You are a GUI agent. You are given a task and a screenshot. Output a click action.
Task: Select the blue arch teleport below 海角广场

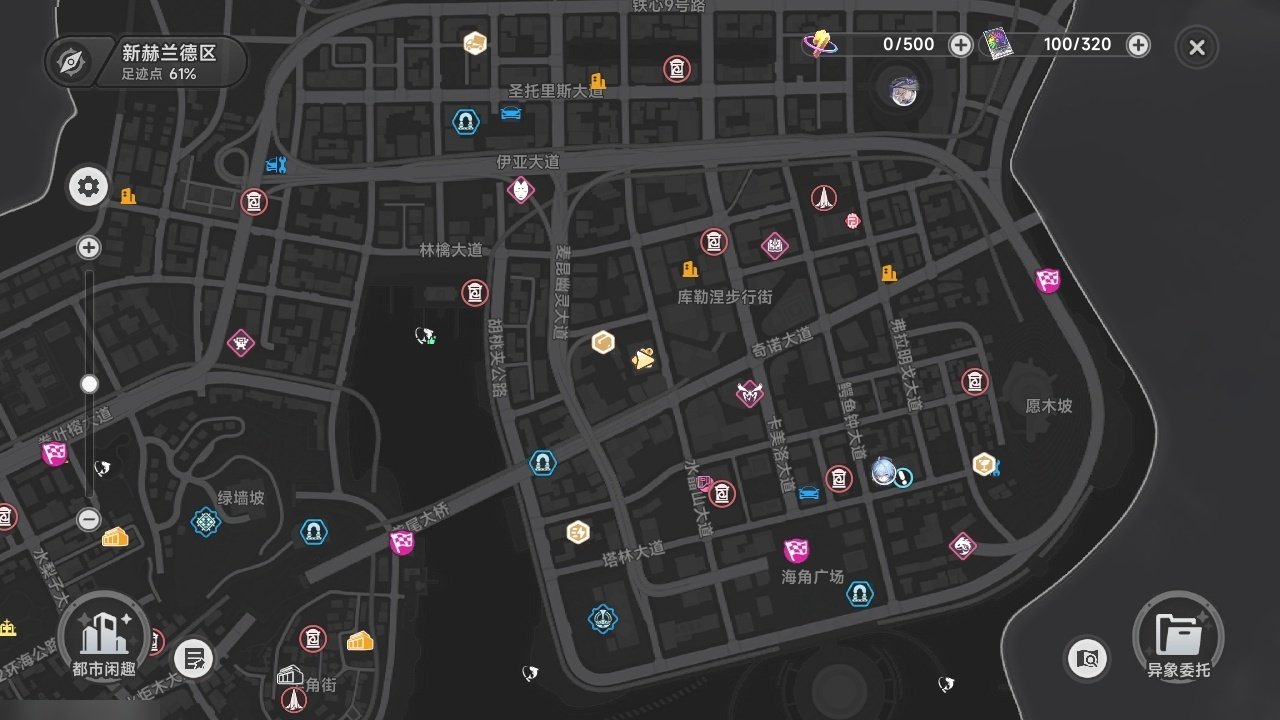(859, 594)
